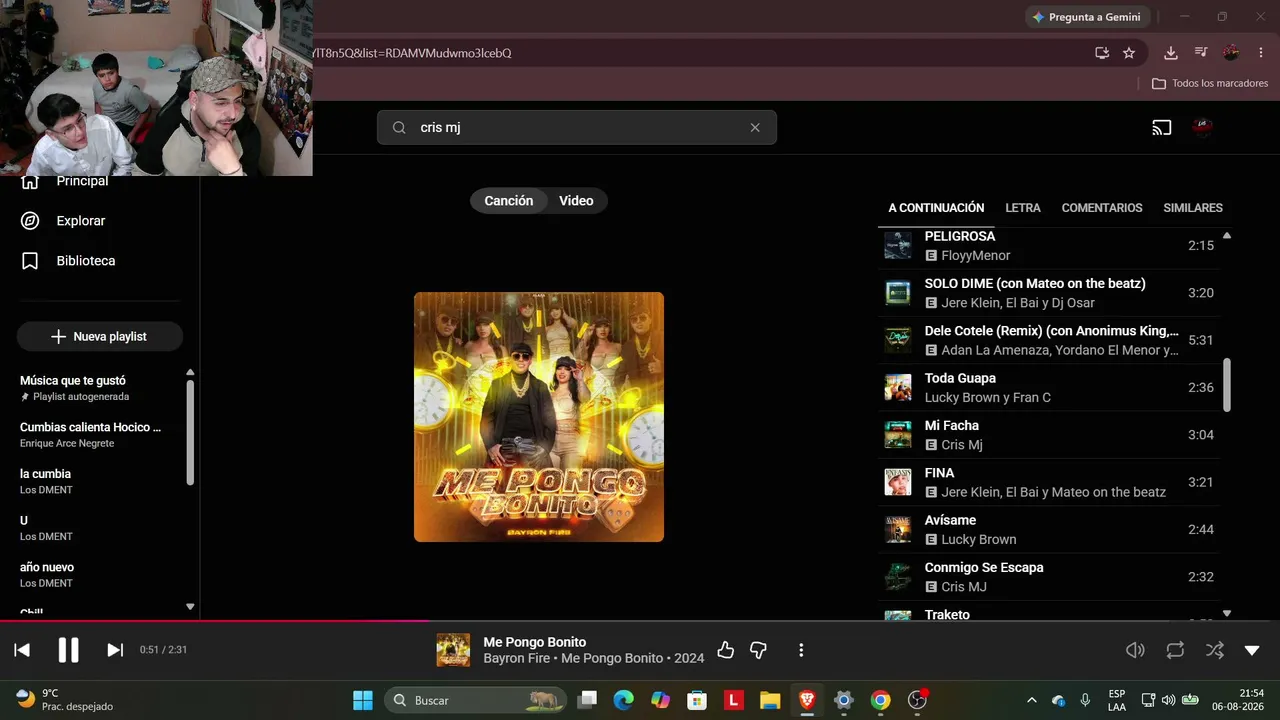Viewport: 1280px width, 720px height.
Task: Open Biblioteca in the sidebar
Action: pyautogui.click(x=68, y=261)
